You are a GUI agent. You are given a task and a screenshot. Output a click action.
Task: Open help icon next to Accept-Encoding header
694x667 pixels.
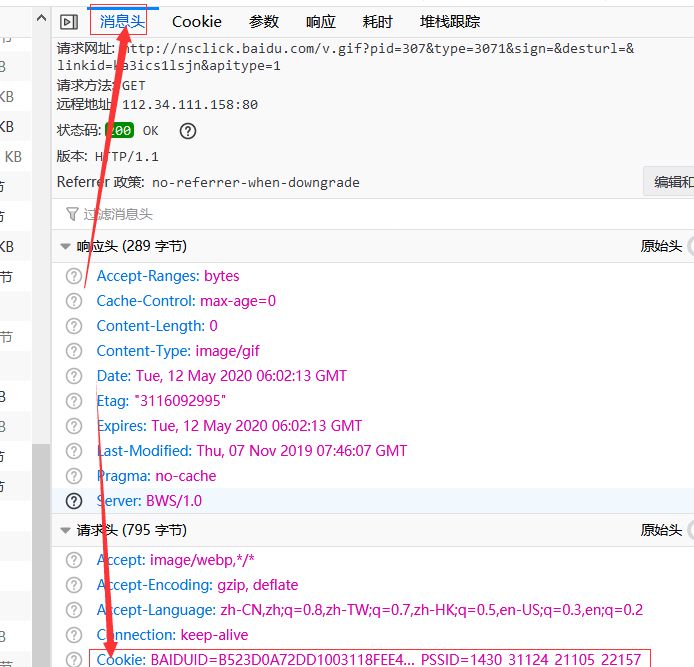click(74, 585)
